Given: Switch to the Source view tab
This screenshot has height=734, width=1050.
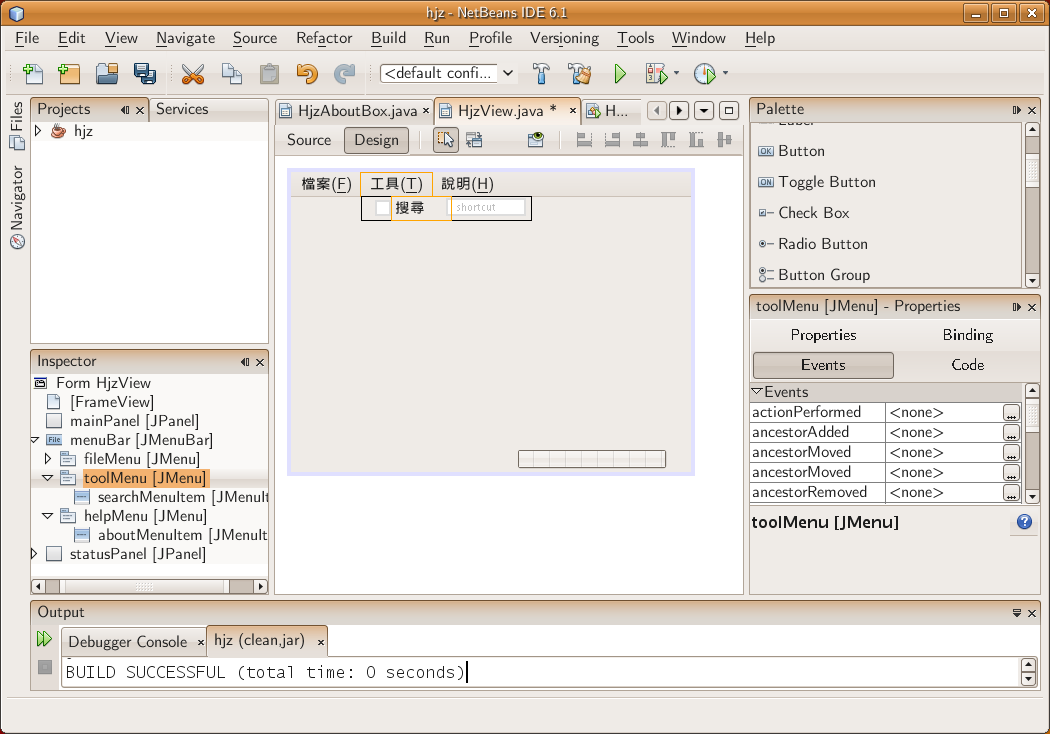Looking at the screenshot, I should (308, 140).
